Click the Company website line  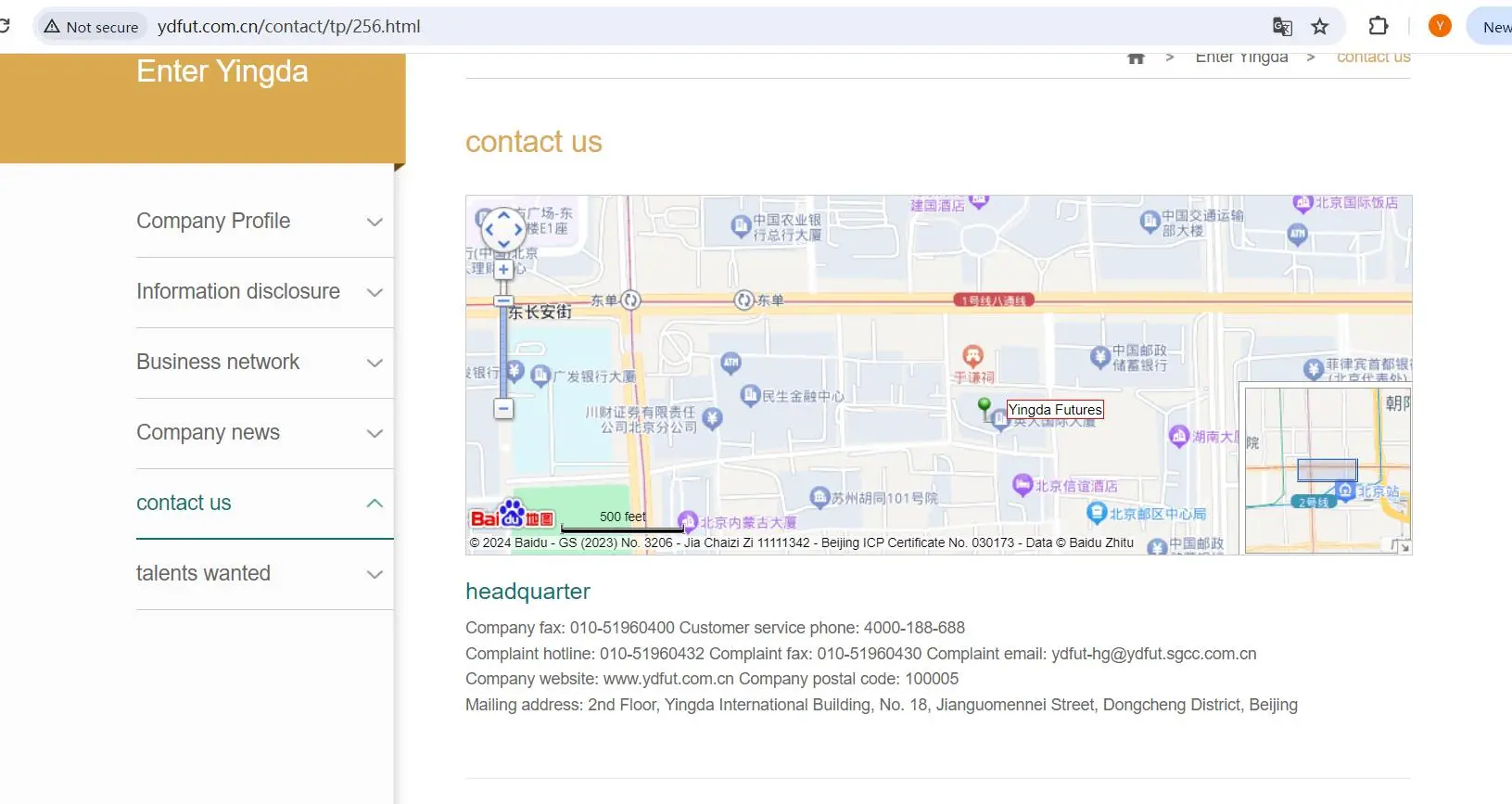[711, 679]
